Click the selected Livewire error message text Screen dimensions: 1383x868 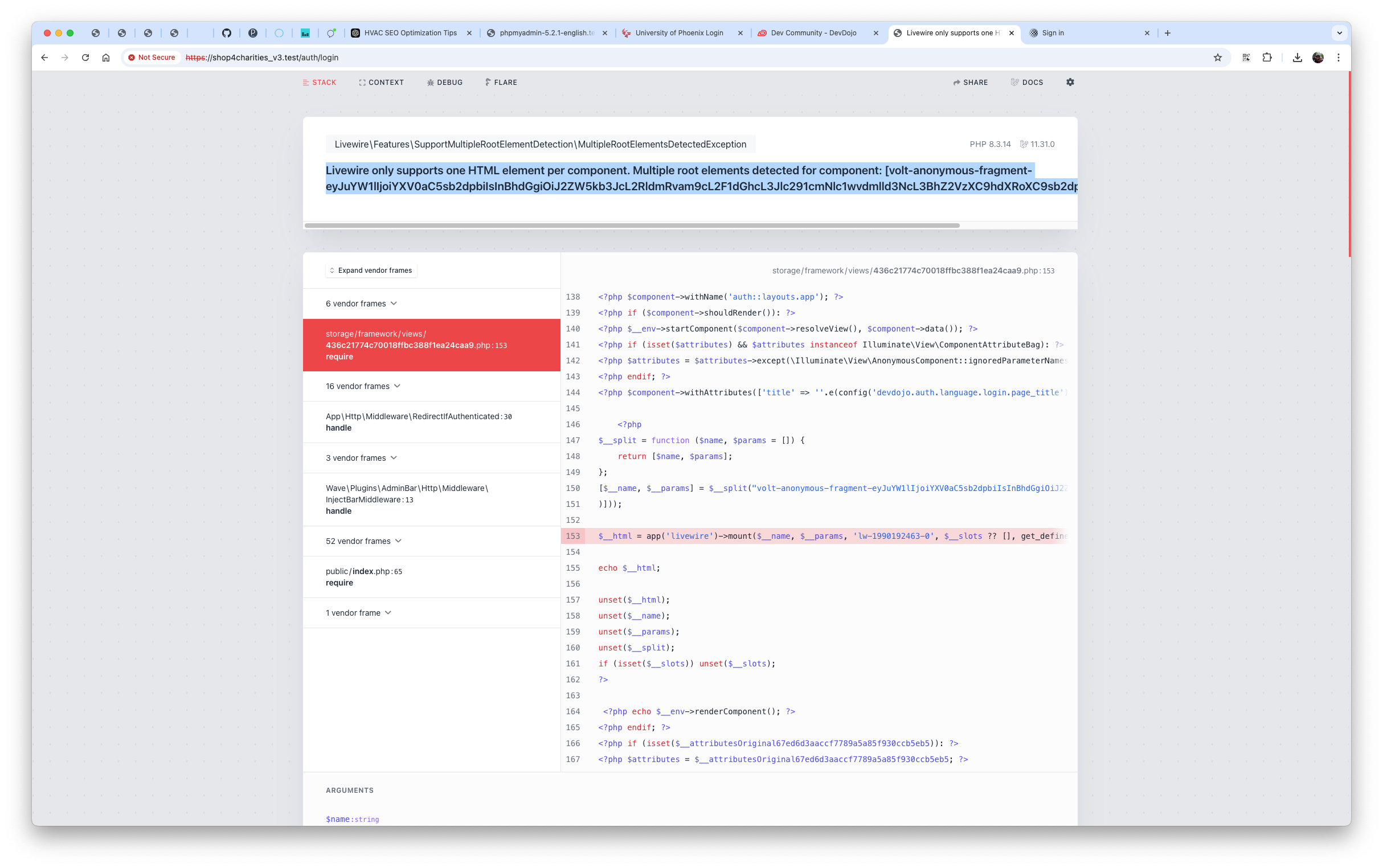click(x=702, y=178)
